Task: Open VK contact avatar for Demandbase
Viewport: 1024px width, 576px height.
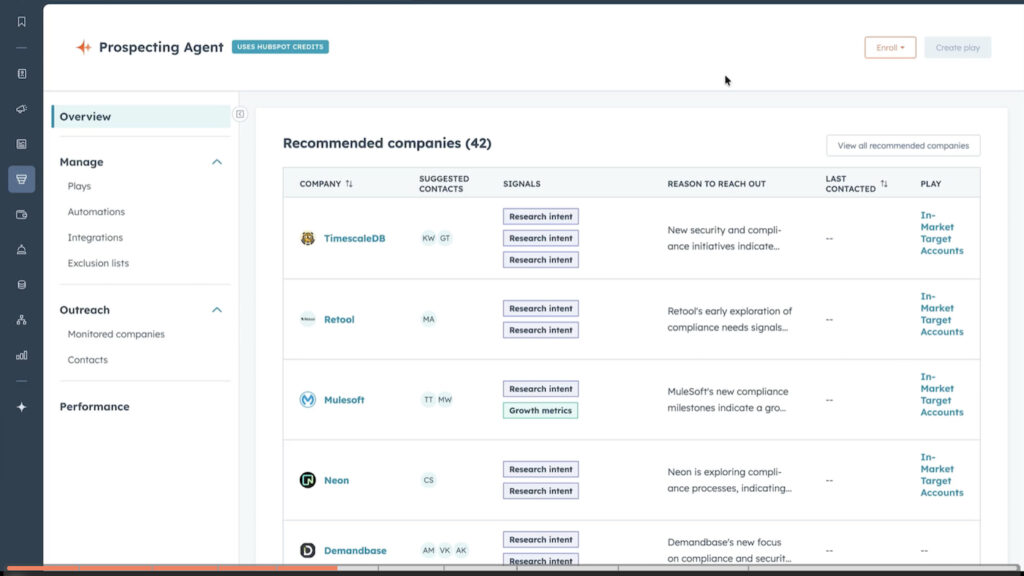Action: (x=445, y=551)
